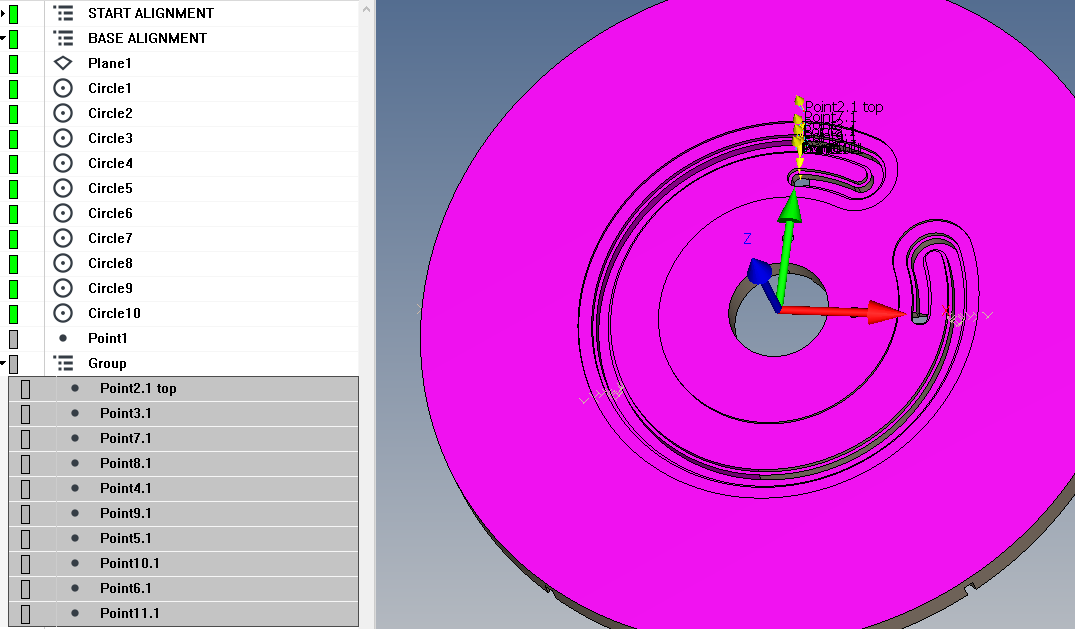1075x629 pixels.
Task: Collapse the BASE ALIGNMENT tree node
Action: pos(3,38)
